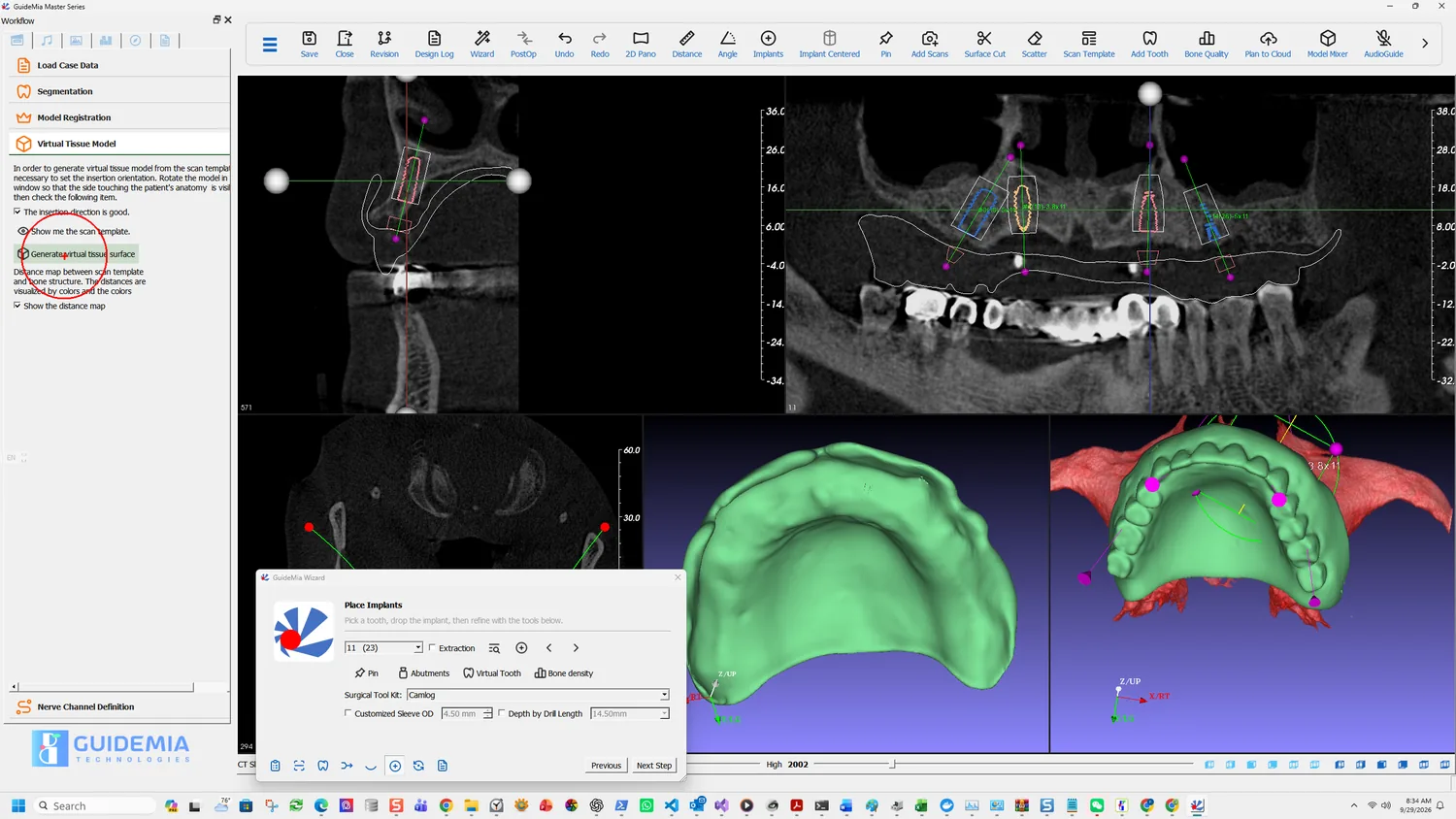Click the eye icon to show scan template
The image size is (1456, 819).
coord(23,231)
